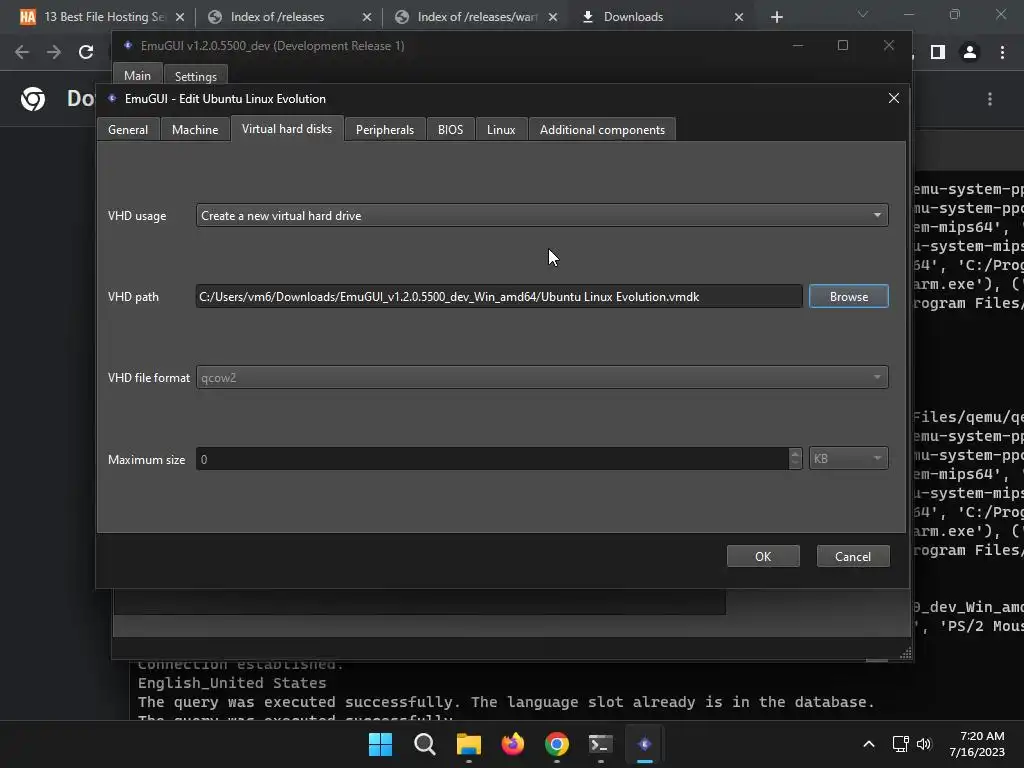Screen dimensions: 1024x768
Task: Expand the VHD file format dropdown
Action: pos(542,377)
